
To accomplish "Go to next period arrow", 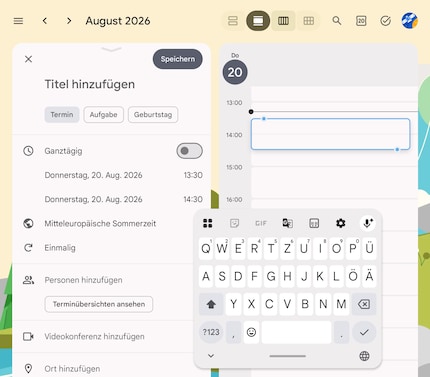I will (x=69, y=21).
